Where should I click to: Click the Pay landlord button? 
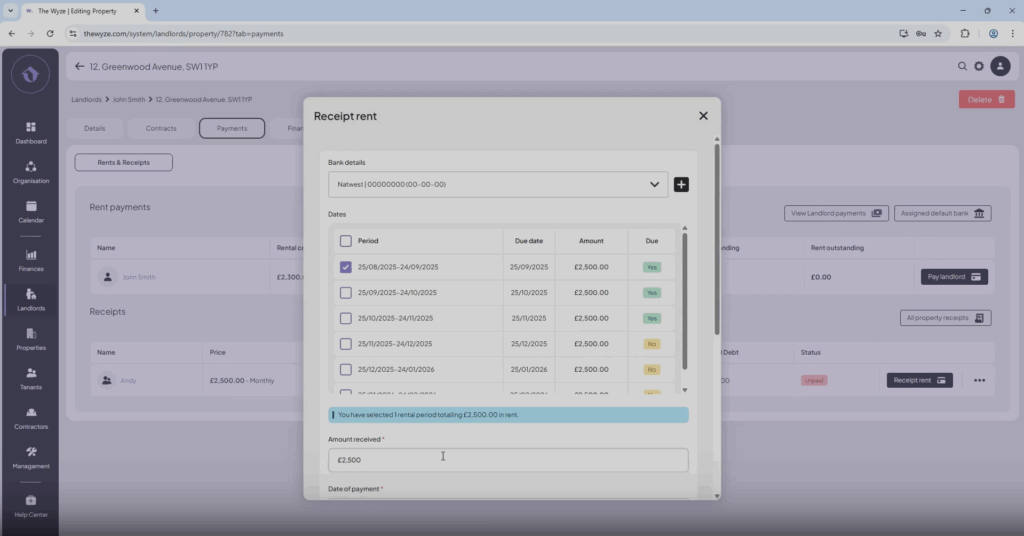click(x=953, y=277)
